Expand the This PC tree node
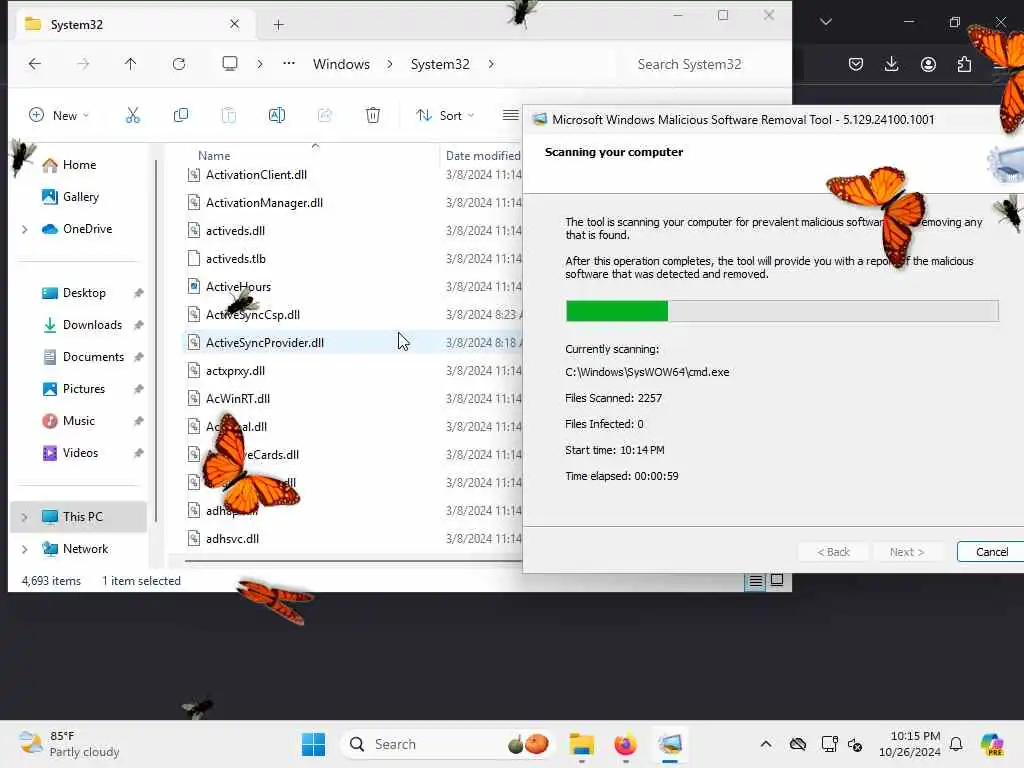The width and height of the screenshot is (1024, 768). 25,517
